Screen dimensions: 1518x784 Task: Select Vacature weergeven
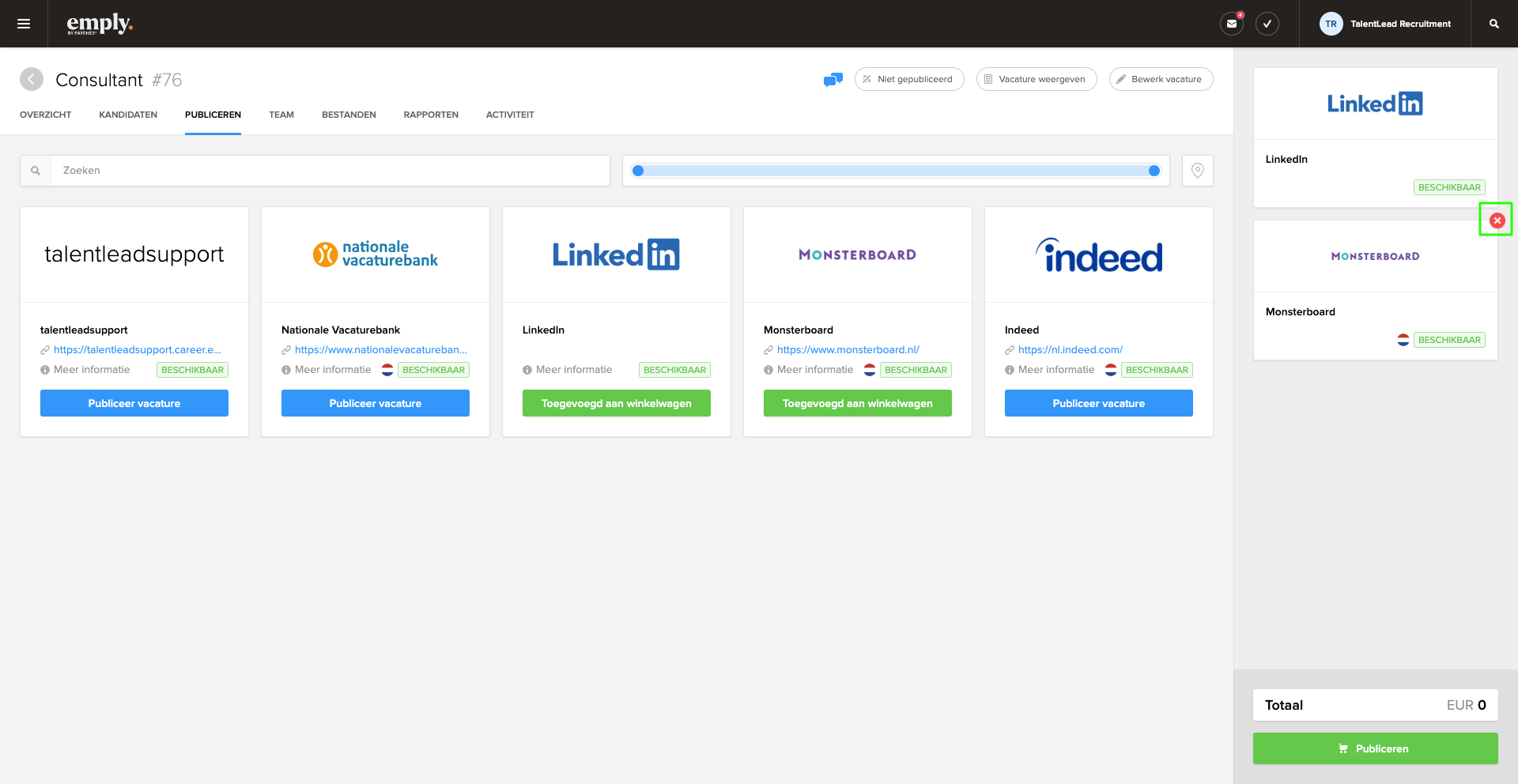coord(1037,79)
